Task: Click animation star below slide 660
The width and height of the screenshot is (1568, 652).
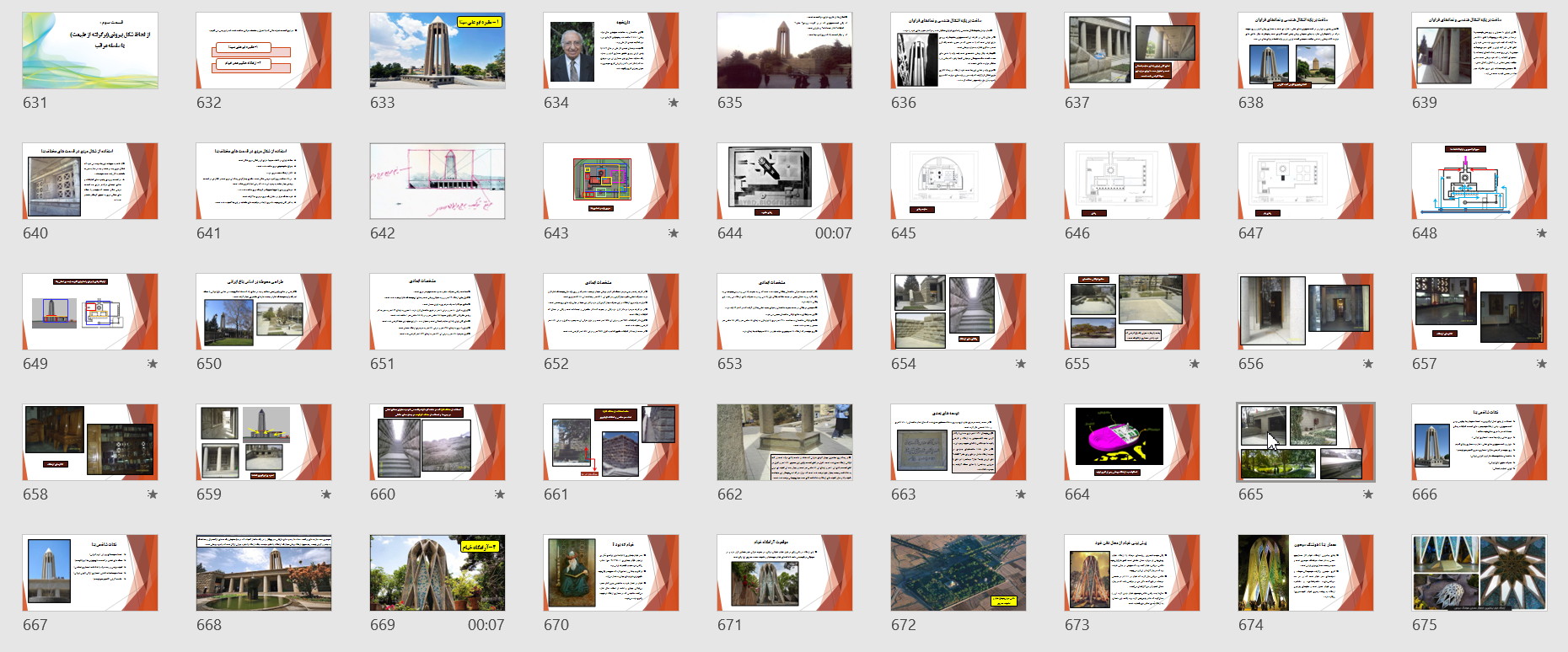Action: [499, 494]
